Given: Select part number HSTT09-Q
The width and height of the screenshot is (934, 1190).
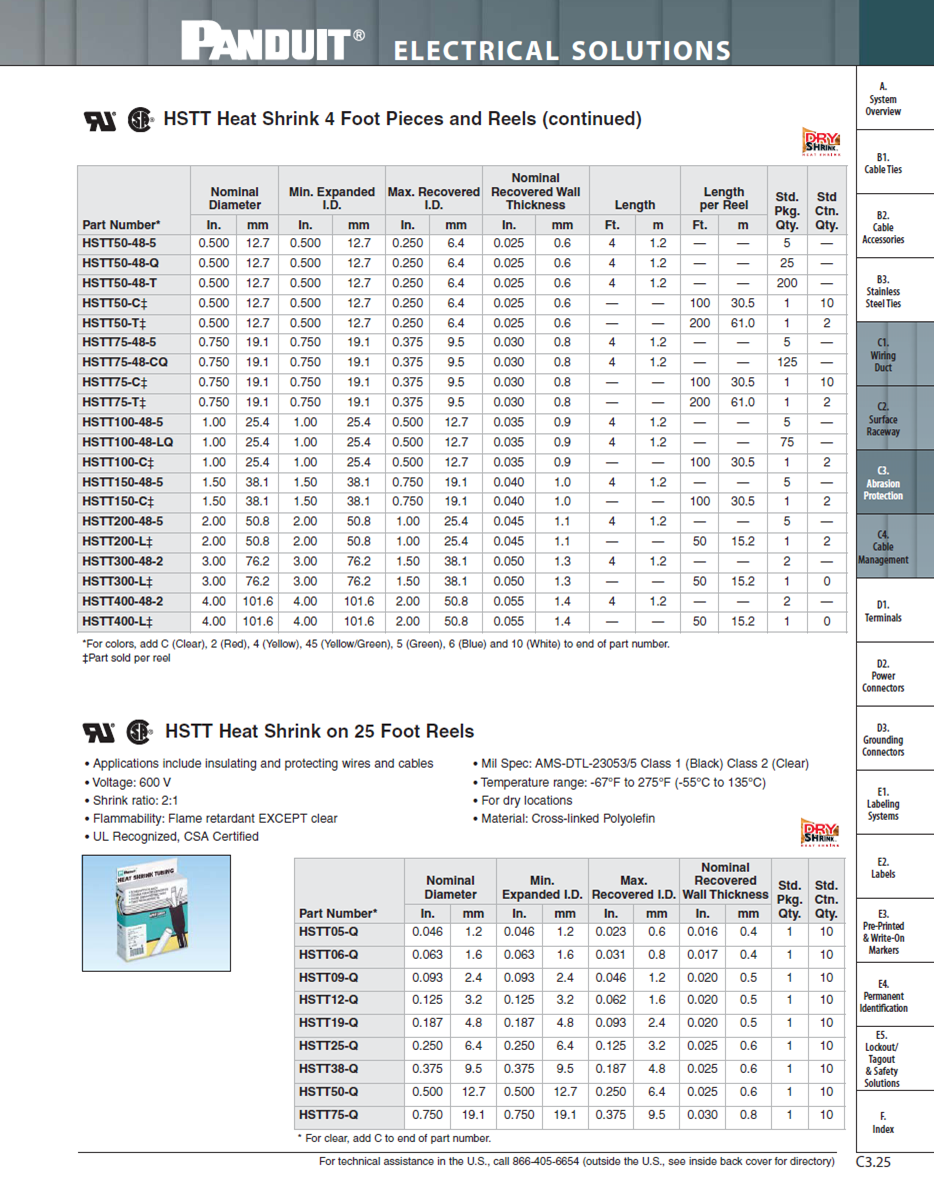Looking at the screenshot, I should (329, 978).
